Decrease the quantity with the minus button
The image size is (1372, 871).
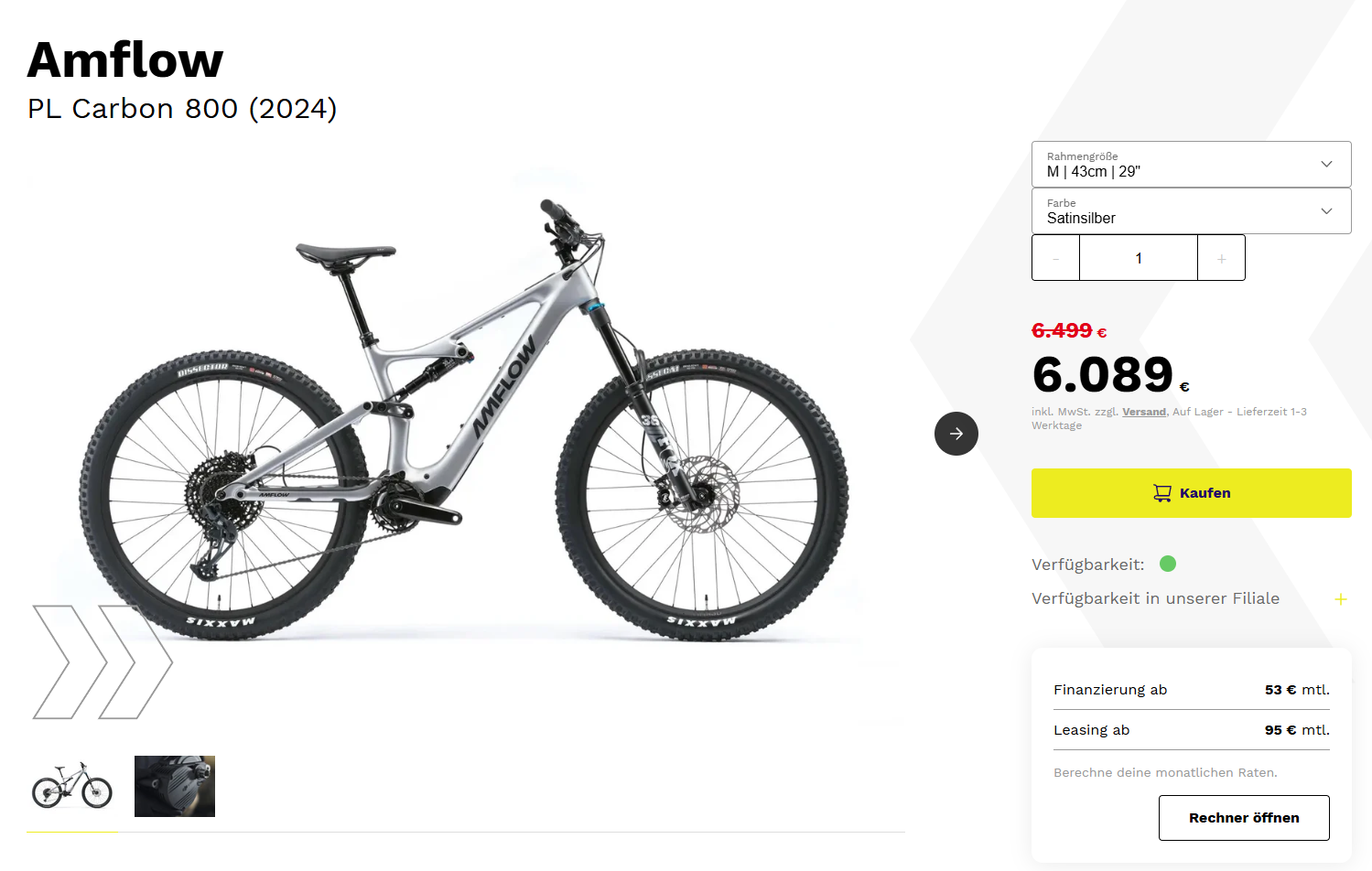(1055, 258)
